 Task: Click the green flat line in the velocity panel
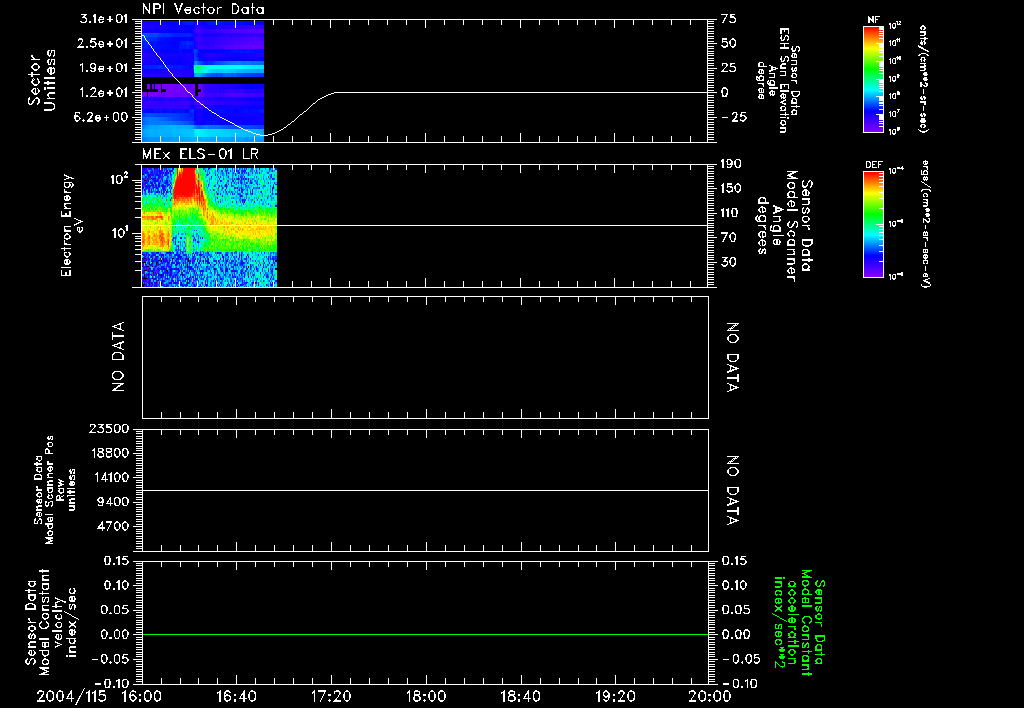click(425, 634)
